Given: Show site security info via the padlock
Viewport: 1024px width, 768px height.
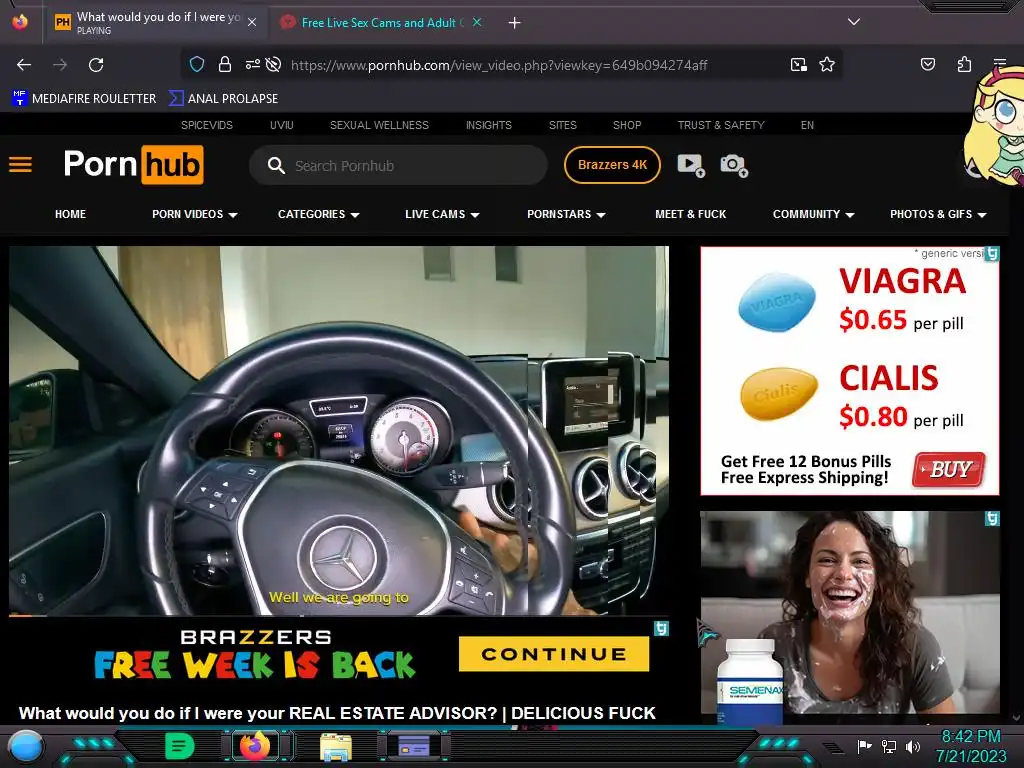Looking at the screenshot, I should click(x=225, y=64).
